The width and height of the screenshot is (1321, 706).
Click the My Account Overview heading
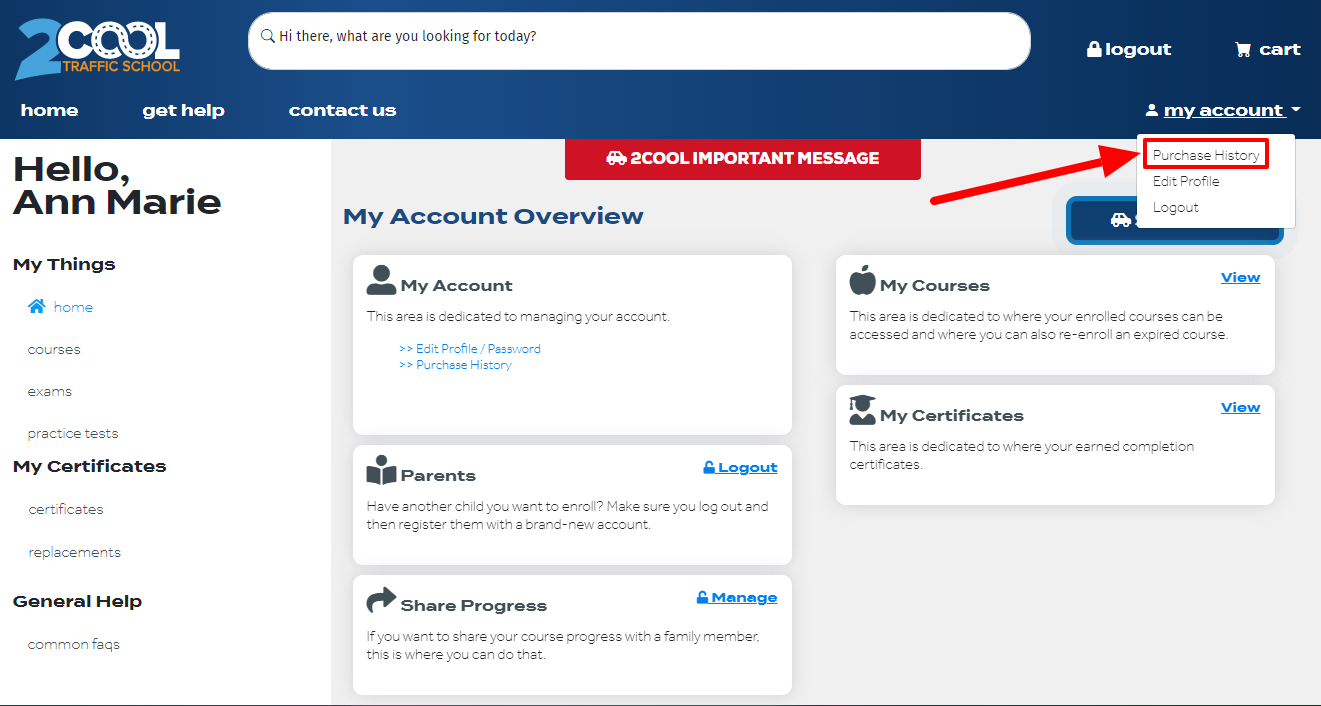(493, 216)
